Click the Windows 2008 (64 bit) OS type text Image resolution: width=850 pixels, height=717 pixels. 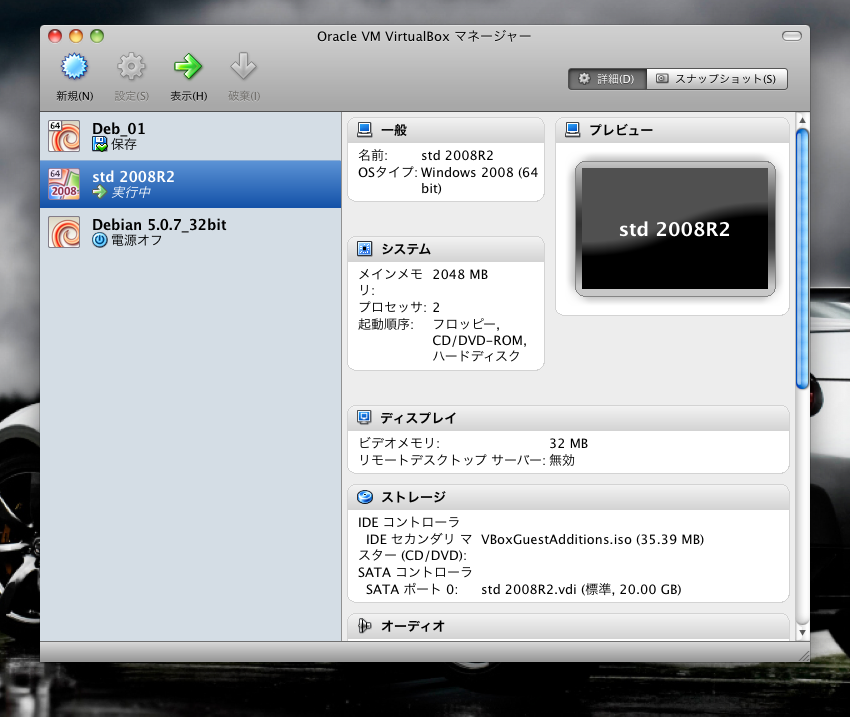[x=479, y=180]
